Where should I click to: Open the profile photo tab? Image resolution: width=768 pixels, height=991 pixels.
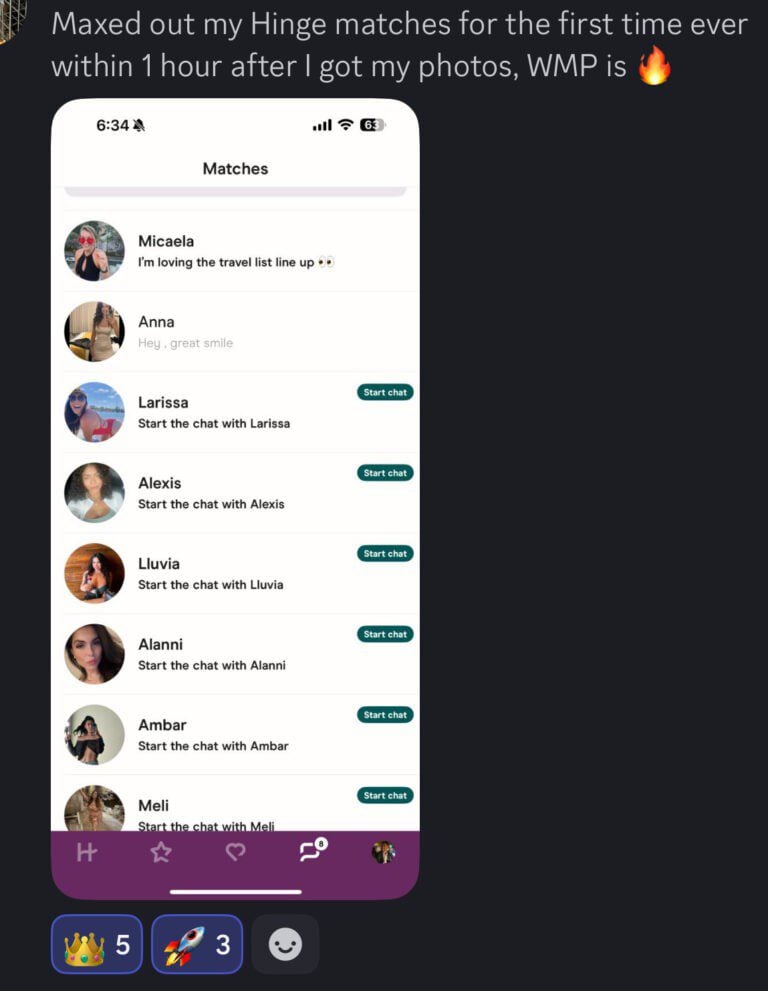pyautogui.click(x=383, y=853)
